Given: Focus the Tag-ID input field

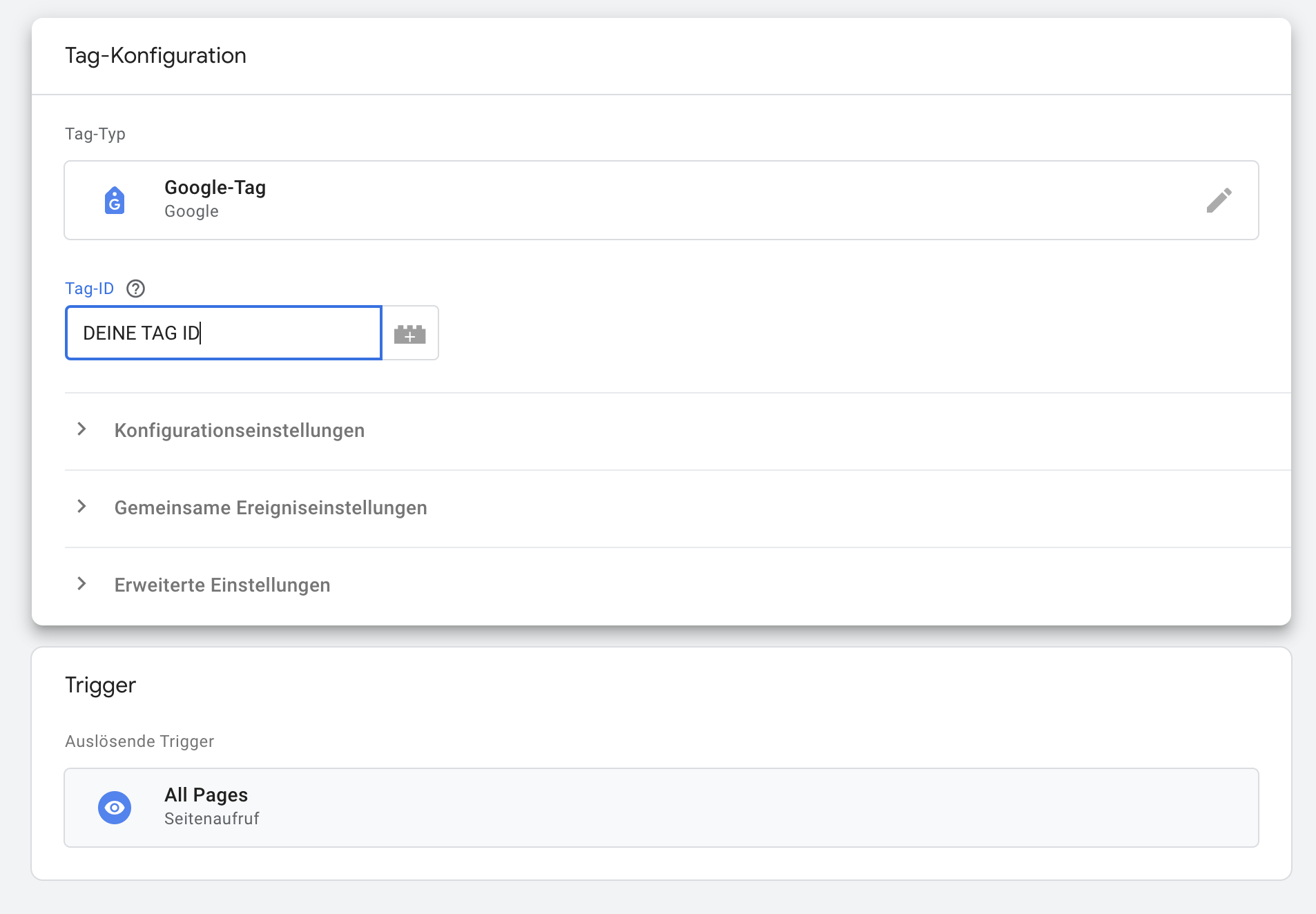Looking at the screenshot, I should coord(224,333).
